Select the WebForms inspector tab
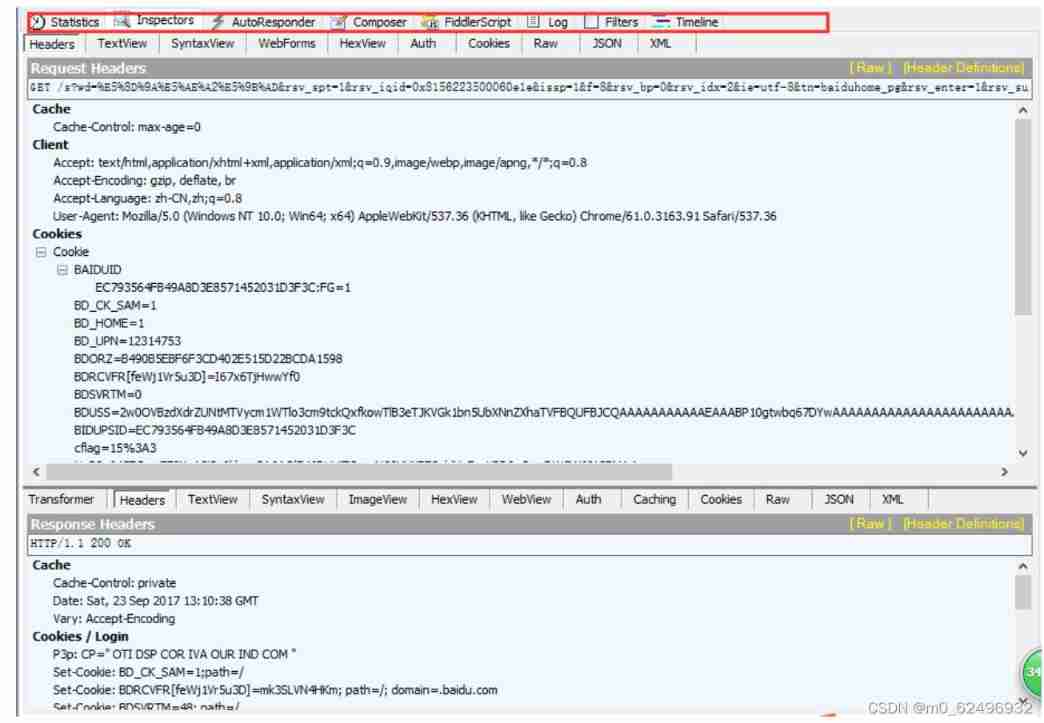This screenshot has width=1044, height=723. [x=287, y=43]
